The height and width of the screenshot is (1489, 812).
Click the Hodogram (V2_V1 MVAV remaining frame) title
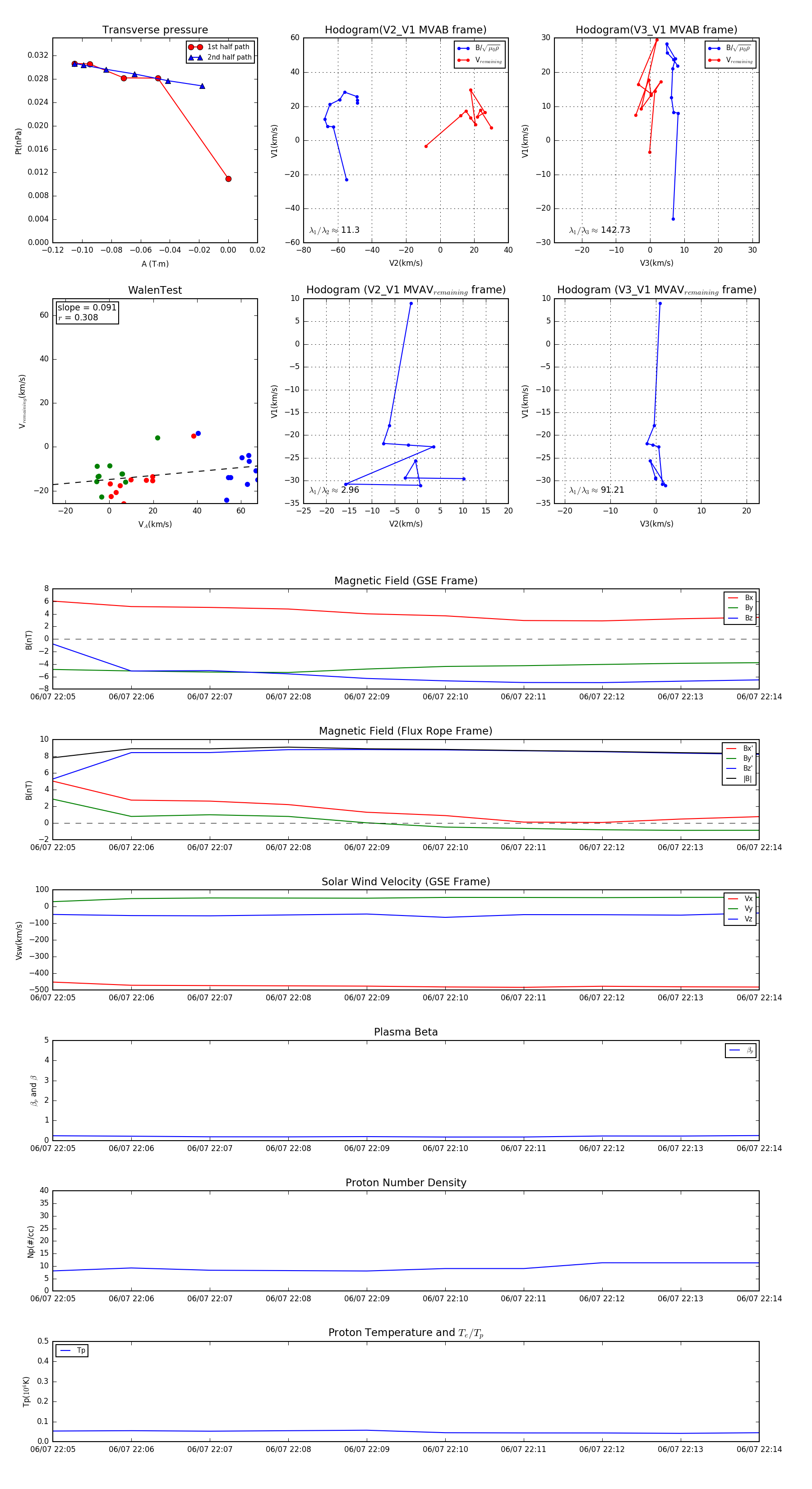coord(406,290)
